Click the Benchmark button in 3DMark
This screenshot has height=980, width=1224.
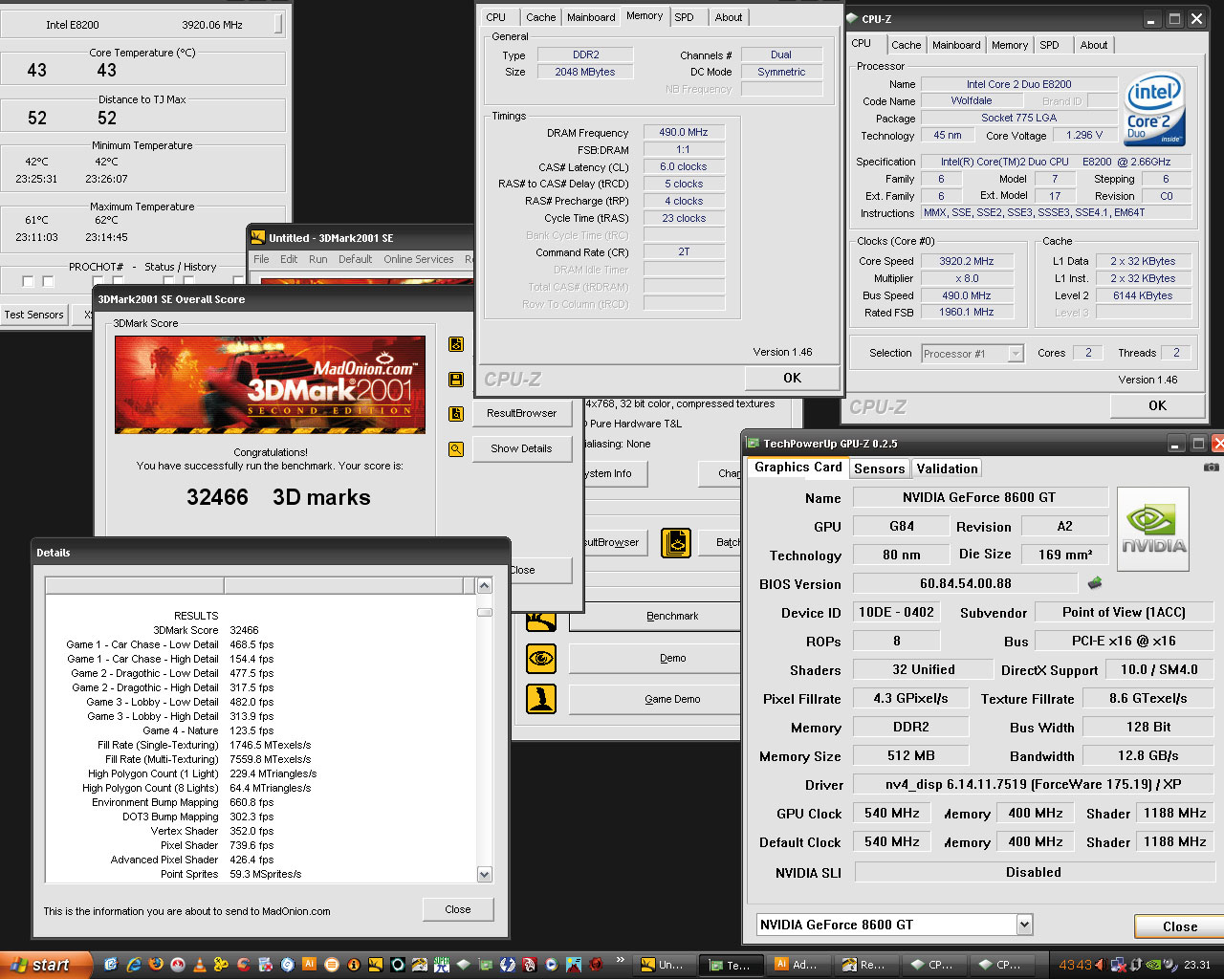pos(654,617)
